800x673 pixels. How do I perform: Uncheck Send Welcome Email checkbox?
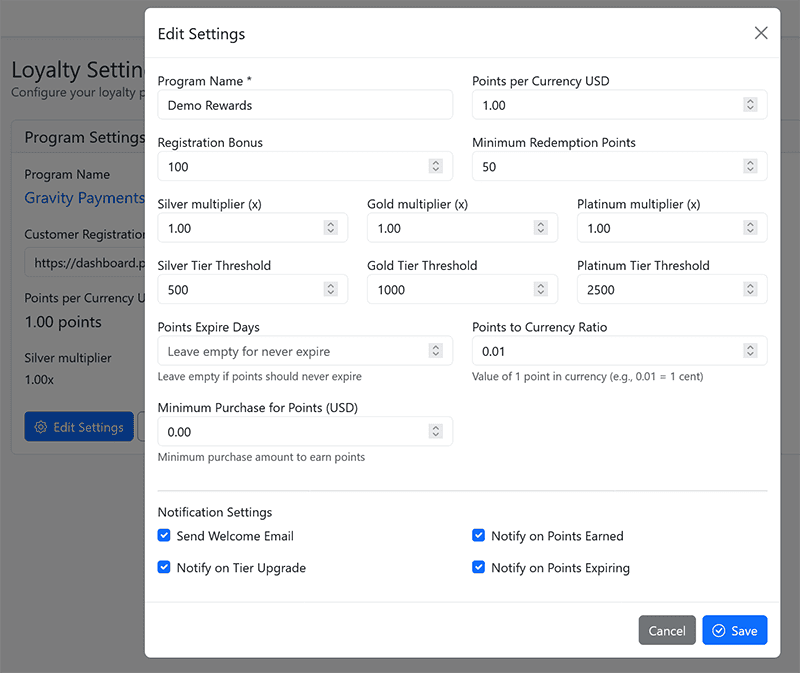coord(164,535)
